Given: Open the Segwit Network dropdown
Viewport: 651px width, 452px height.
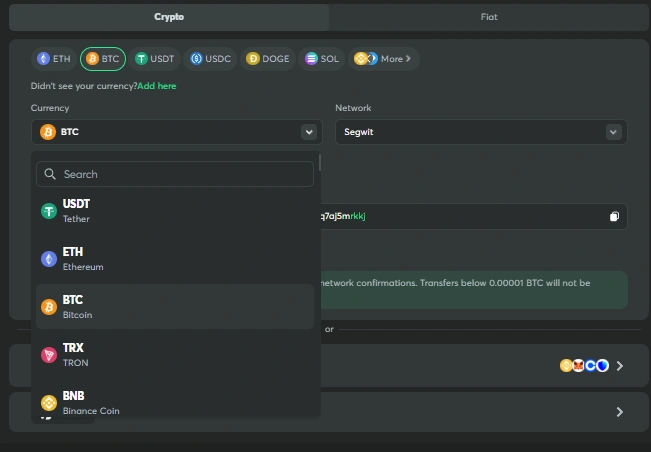Looking at the screenshot, I should coord(481,132).
